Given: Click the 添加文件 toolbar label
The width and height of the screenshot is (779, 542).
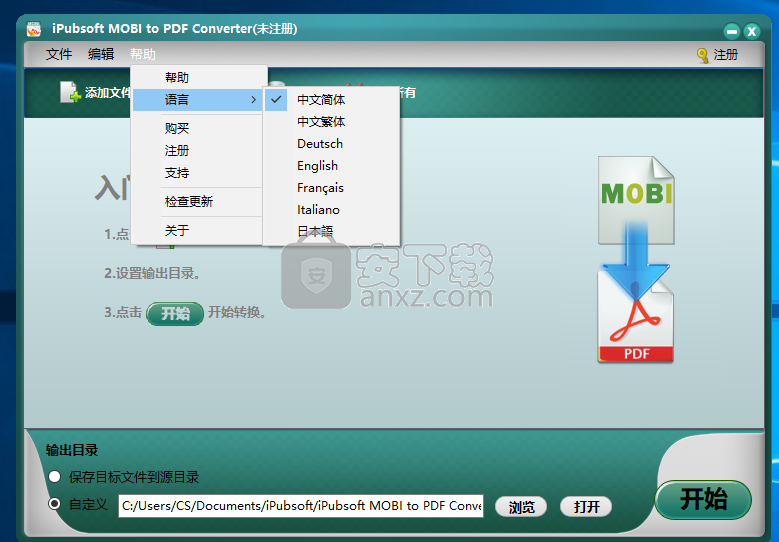Looking at the screenshot, I should coord(108,92).
